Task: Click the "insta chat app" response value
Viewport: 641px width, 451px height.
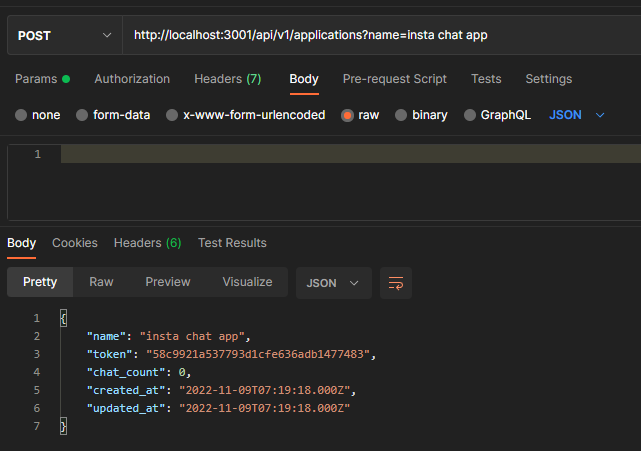Action: [192, 336]
